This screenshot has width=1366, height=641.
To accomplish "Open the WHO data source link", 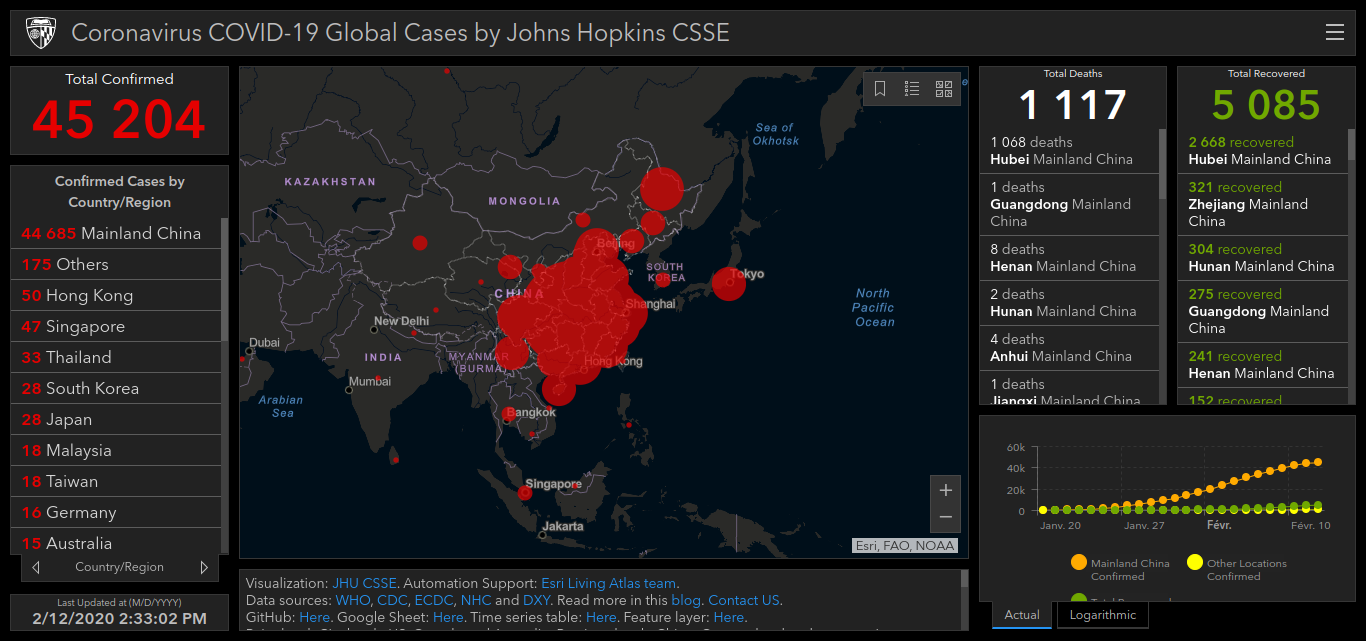I will pos(353,600).
